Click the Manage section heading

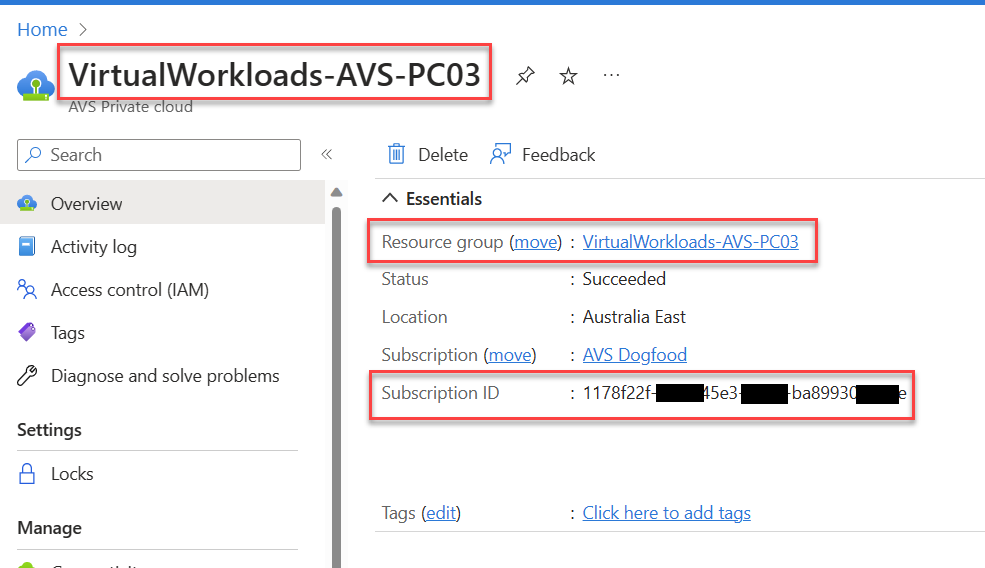49,528
